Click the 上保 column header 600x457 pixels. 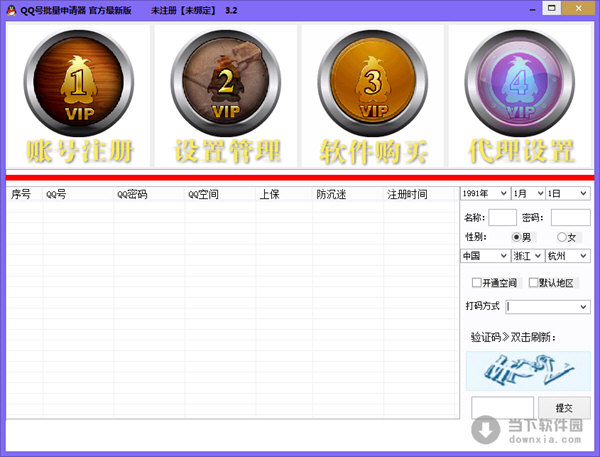tap(284, 194)
